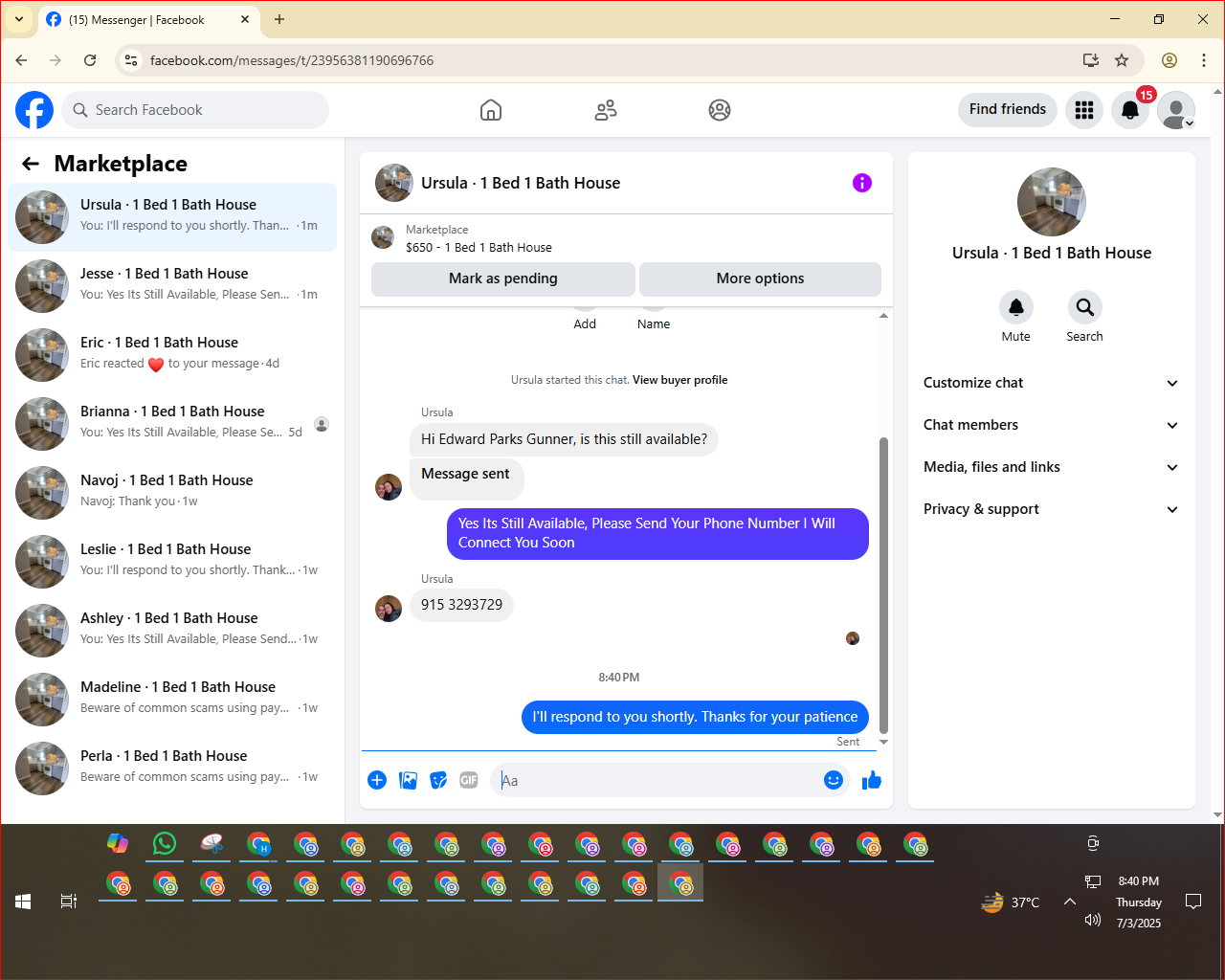Open the Windows notification center icon

[1193, 902]
